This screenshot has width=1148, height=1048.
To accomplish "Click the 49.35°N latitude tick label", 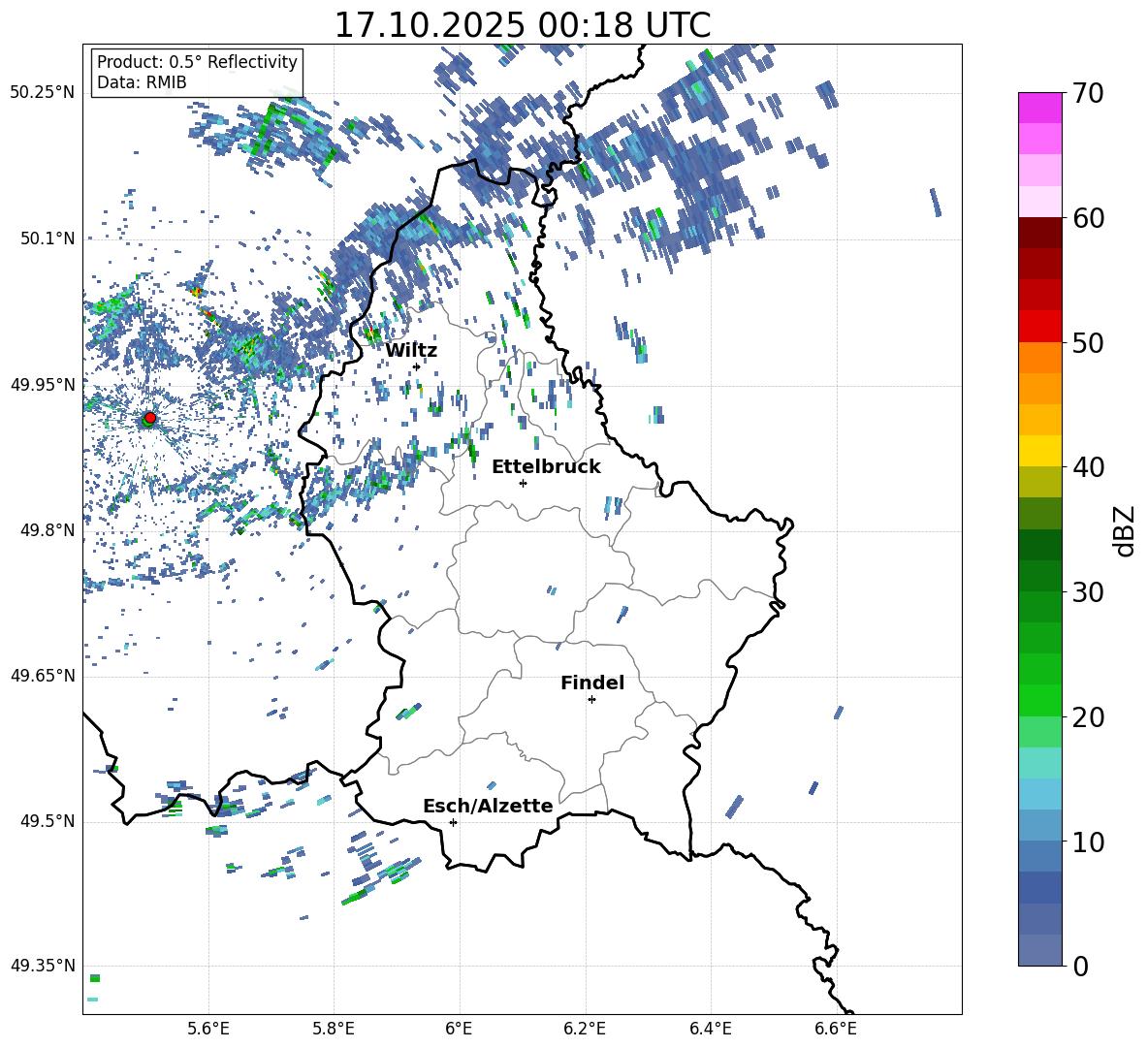I will (x=43, y=966).
